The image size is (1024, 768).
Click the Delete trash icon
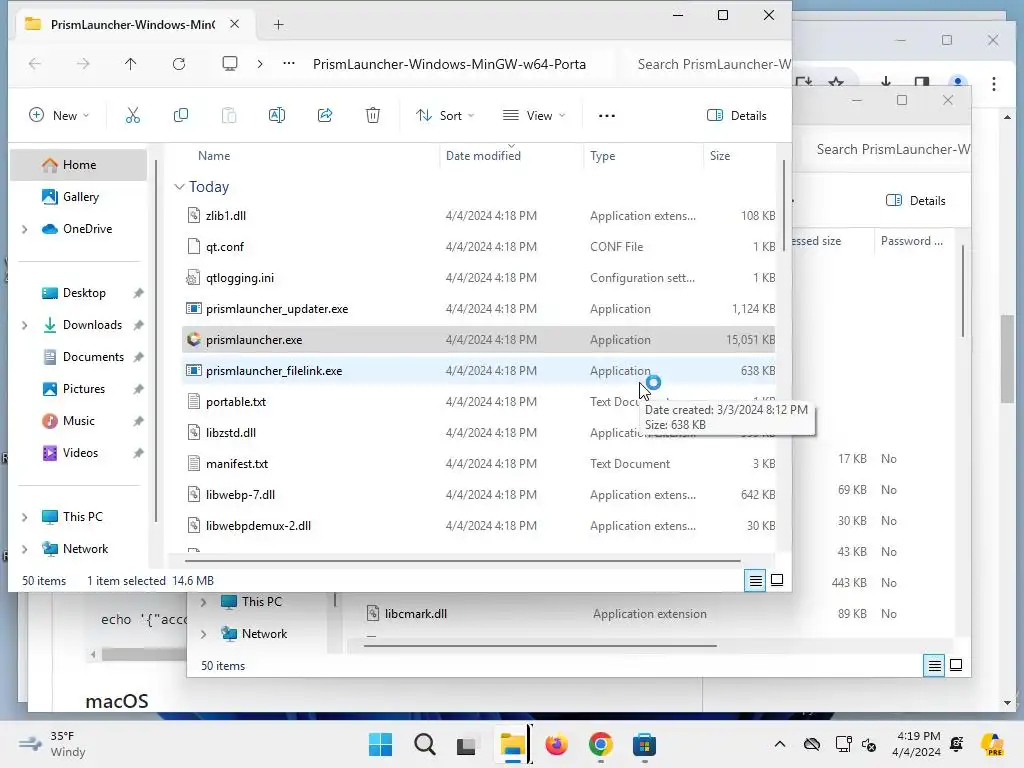(373, 116)
